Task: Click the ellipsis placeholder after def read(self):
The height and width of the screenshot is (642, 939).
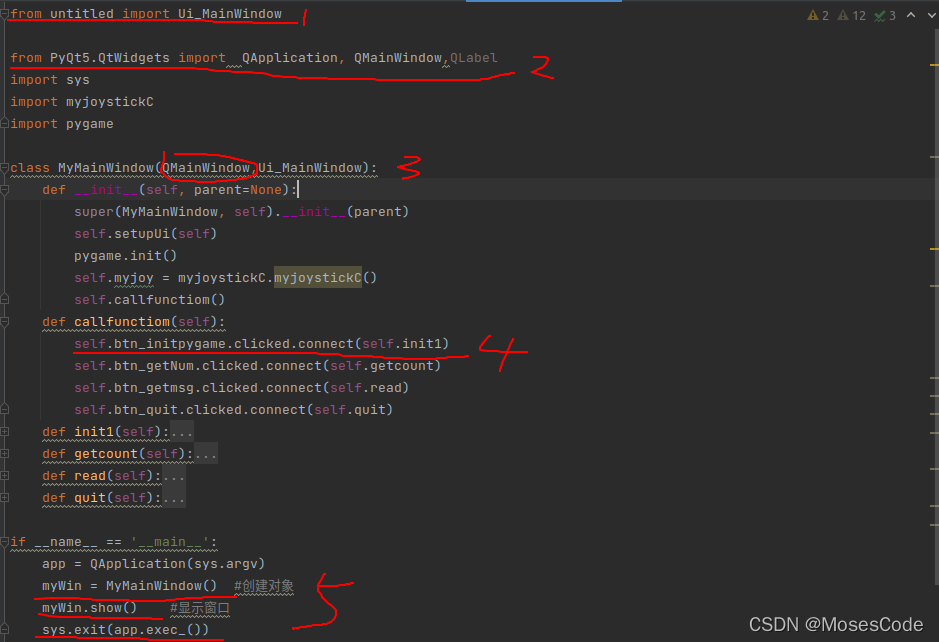Action: click(x=174, y=476)
